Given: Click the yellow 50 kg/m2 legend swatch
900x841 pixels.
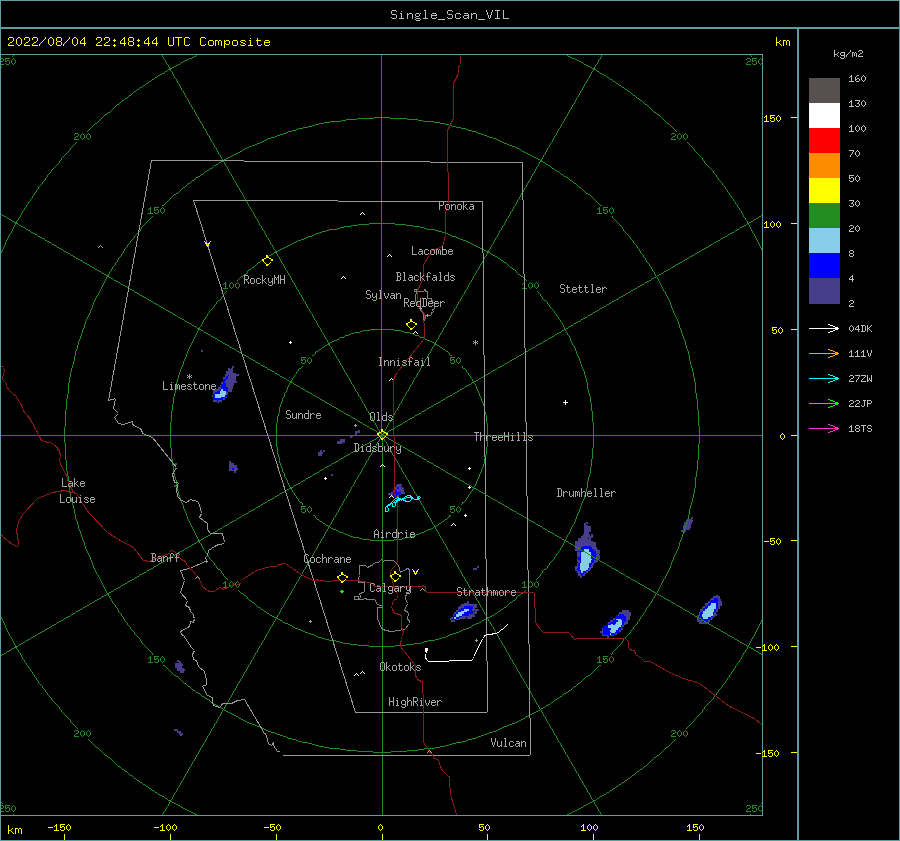Looking at the screenshot, I should 824,190.
